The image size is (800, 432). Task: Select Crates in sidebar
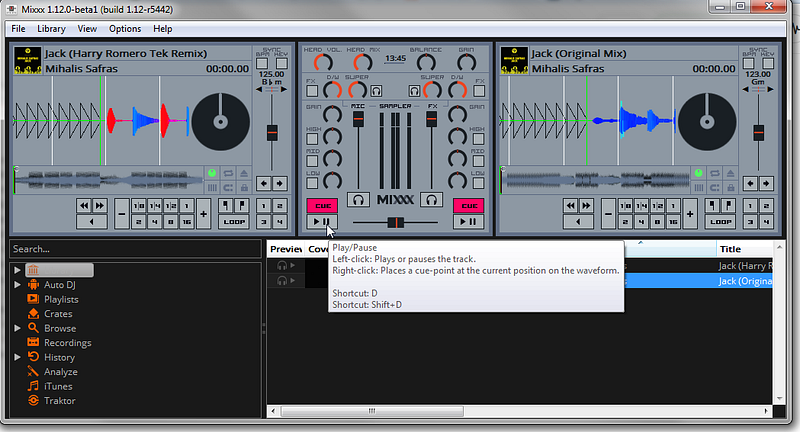pyautogui.click(x=58, y=314)
